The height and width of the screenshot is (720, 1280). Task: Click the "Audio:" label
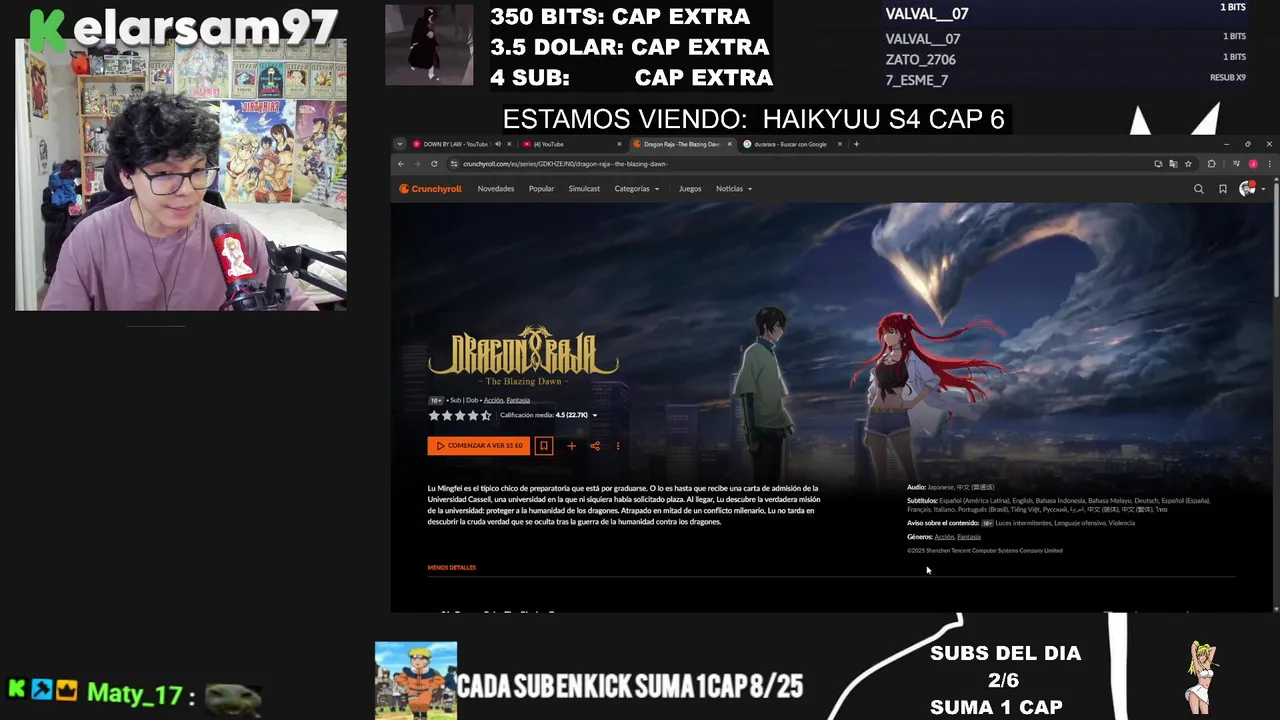tap(916, 488)
